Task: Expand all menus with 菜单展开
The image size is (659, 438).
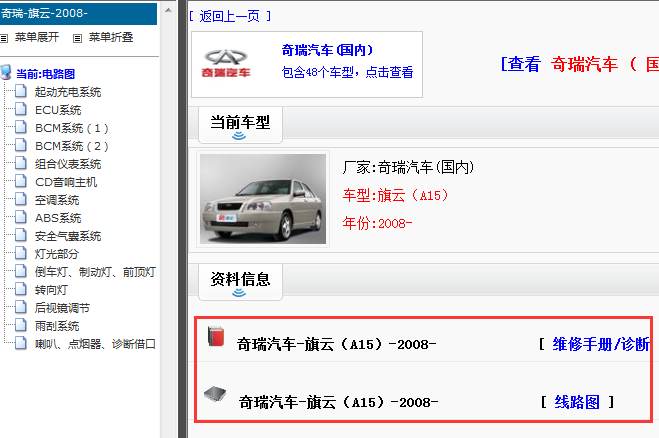Action: 37,37
